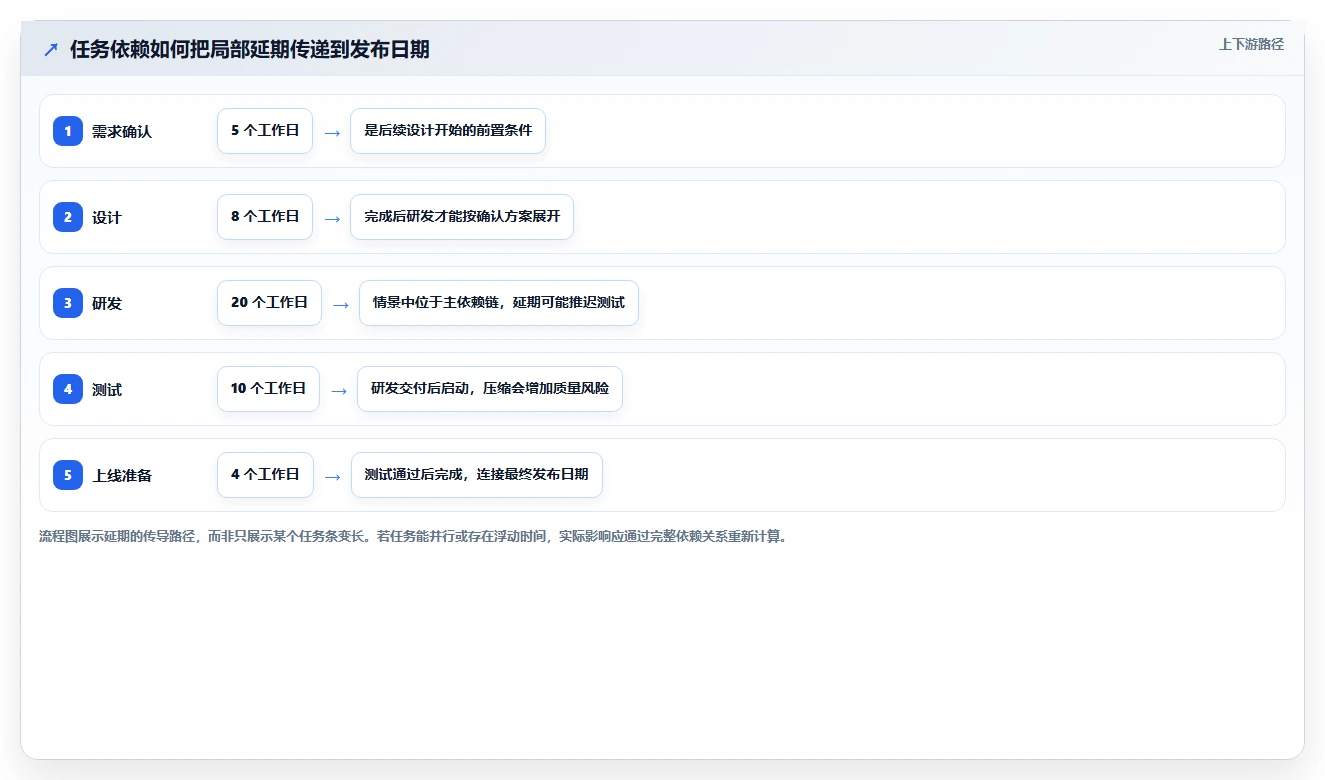Click the 上下游路径 label at top right

1251,44
